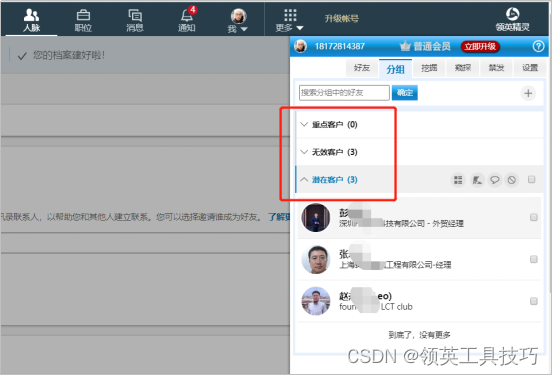
Task: Click the 升级帐号 link
Action: point(341,18)
